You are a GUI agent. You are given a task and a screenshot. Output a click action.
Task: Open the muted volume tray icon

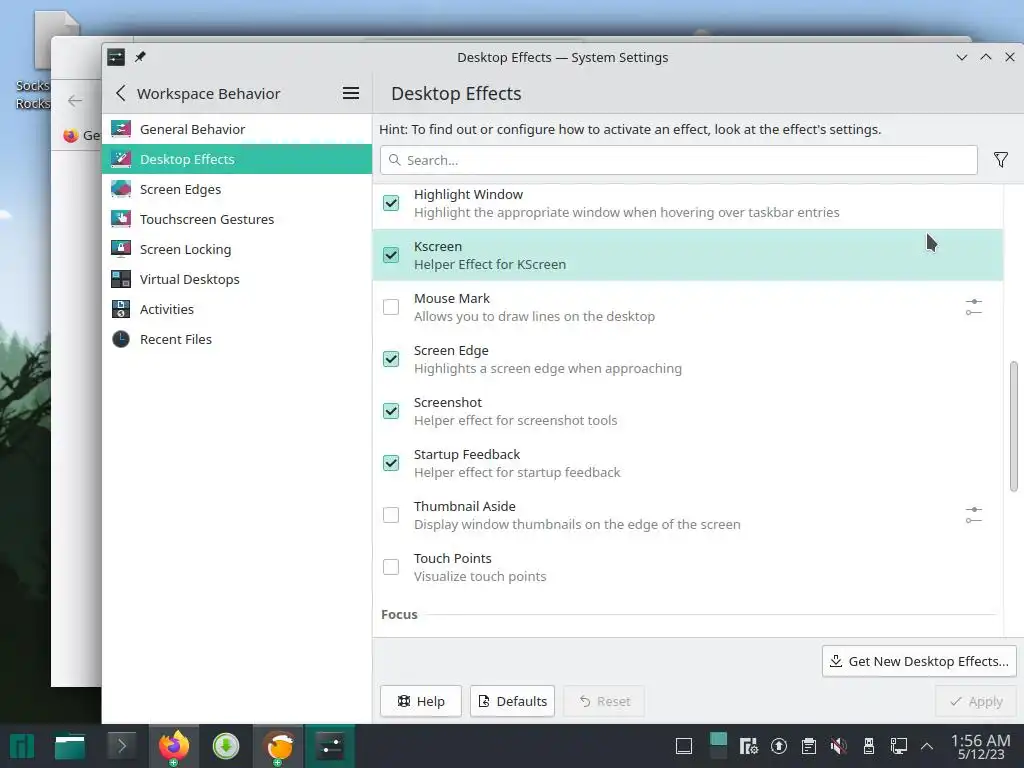pyautogui.click(x=839, y=746)
